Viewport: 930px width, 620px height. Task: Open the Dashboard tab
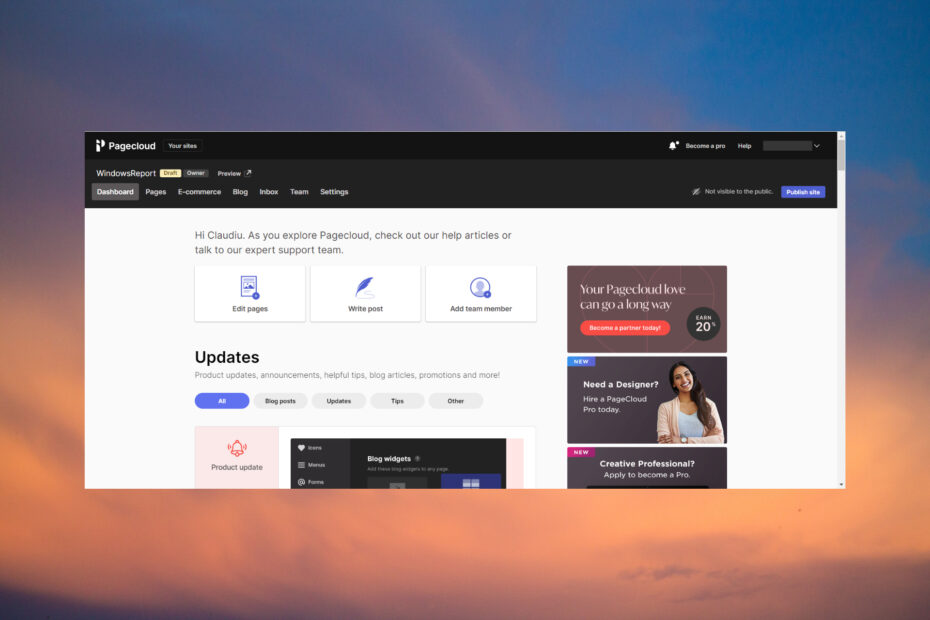coord(115,192)
